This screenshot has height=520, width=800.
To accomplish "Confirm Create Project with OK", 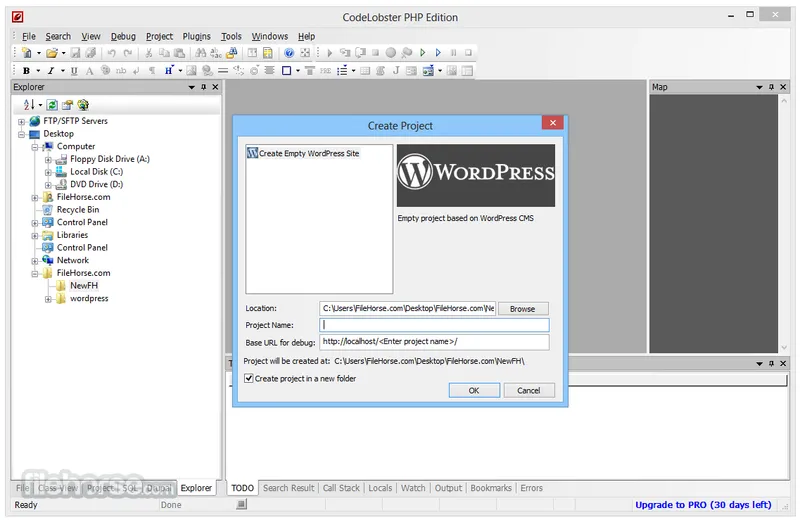I will [x=474, y=390].
